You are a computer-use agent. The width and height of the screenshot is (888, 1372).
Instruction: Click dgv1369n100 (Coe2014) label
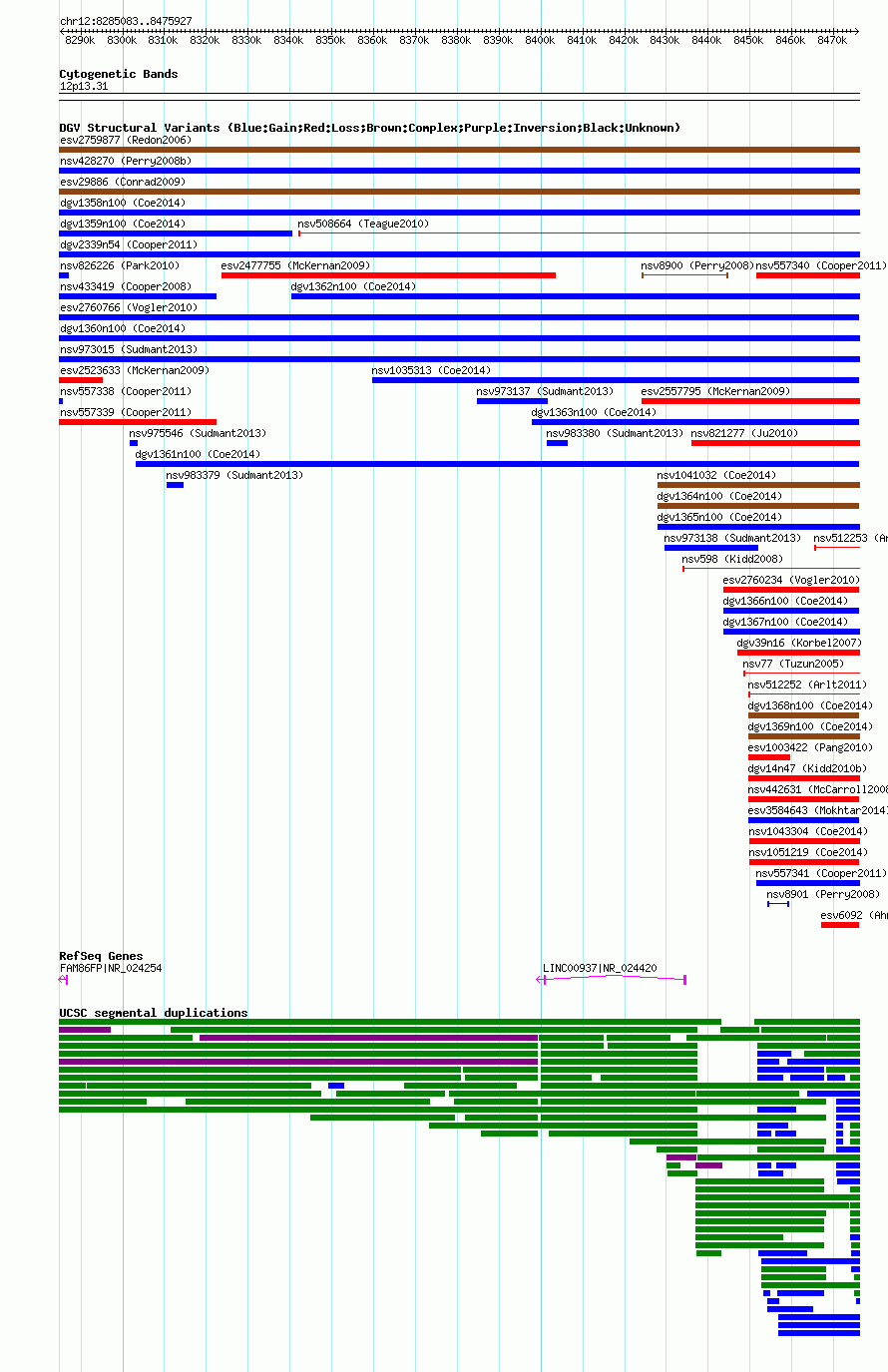click(810, 727)
